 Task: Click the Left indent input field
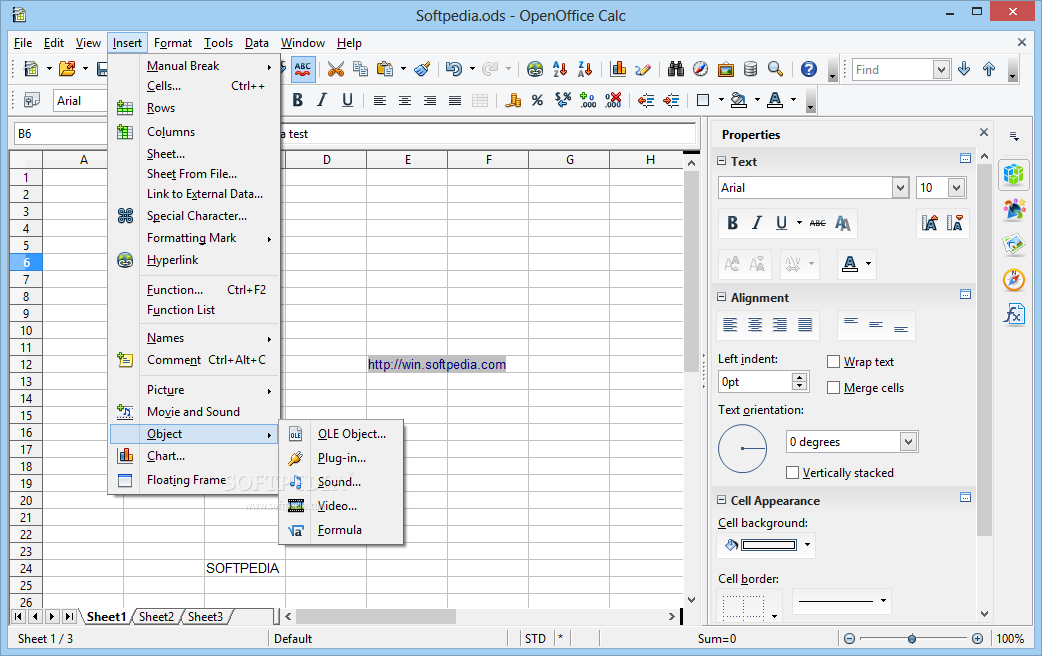(756, 382)
